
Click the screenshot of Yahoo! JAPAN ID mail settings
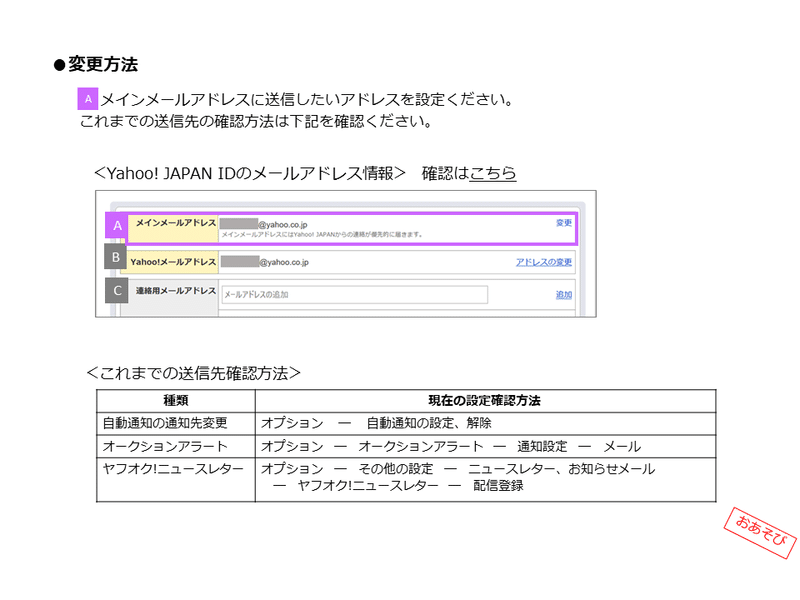tap(346, 254)
